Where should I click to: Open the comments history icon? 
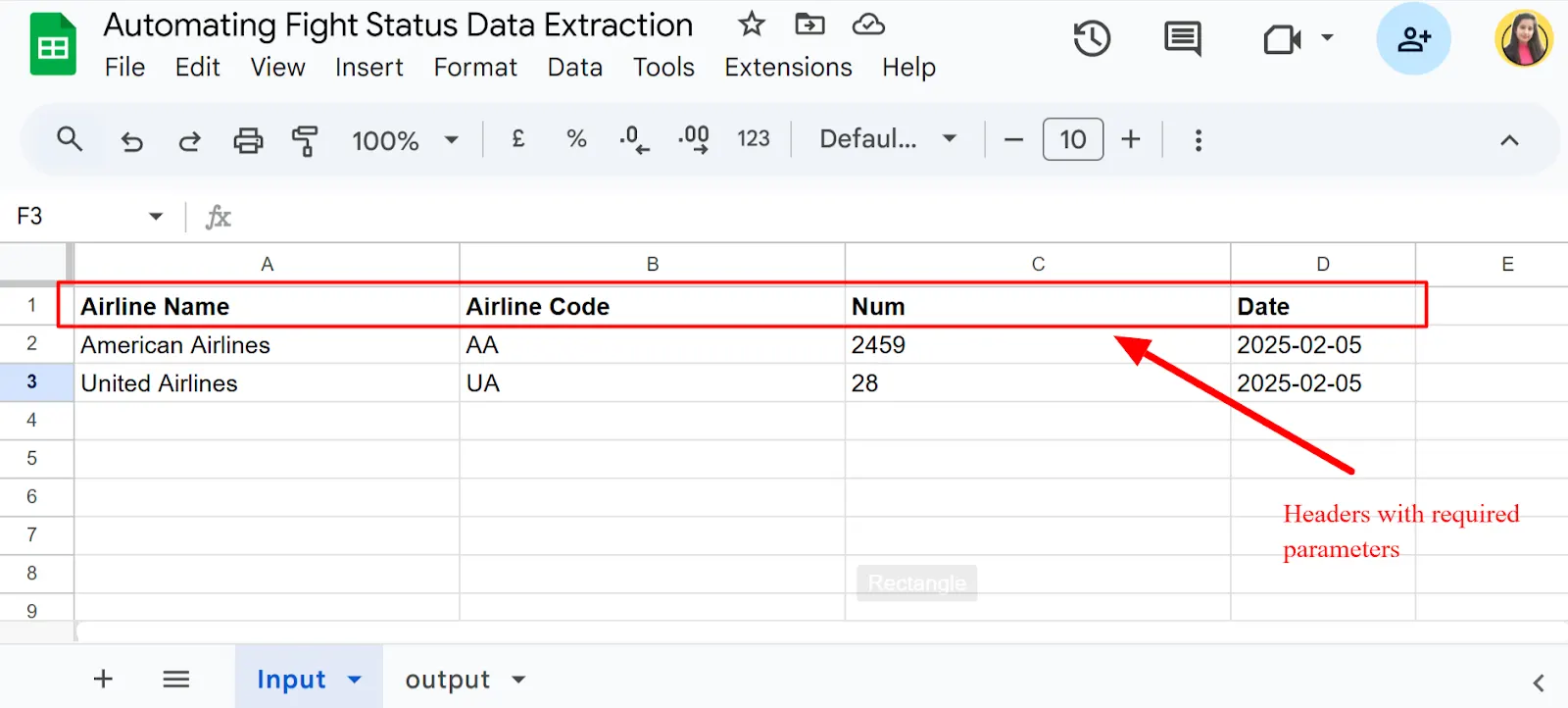[1183, 39]
